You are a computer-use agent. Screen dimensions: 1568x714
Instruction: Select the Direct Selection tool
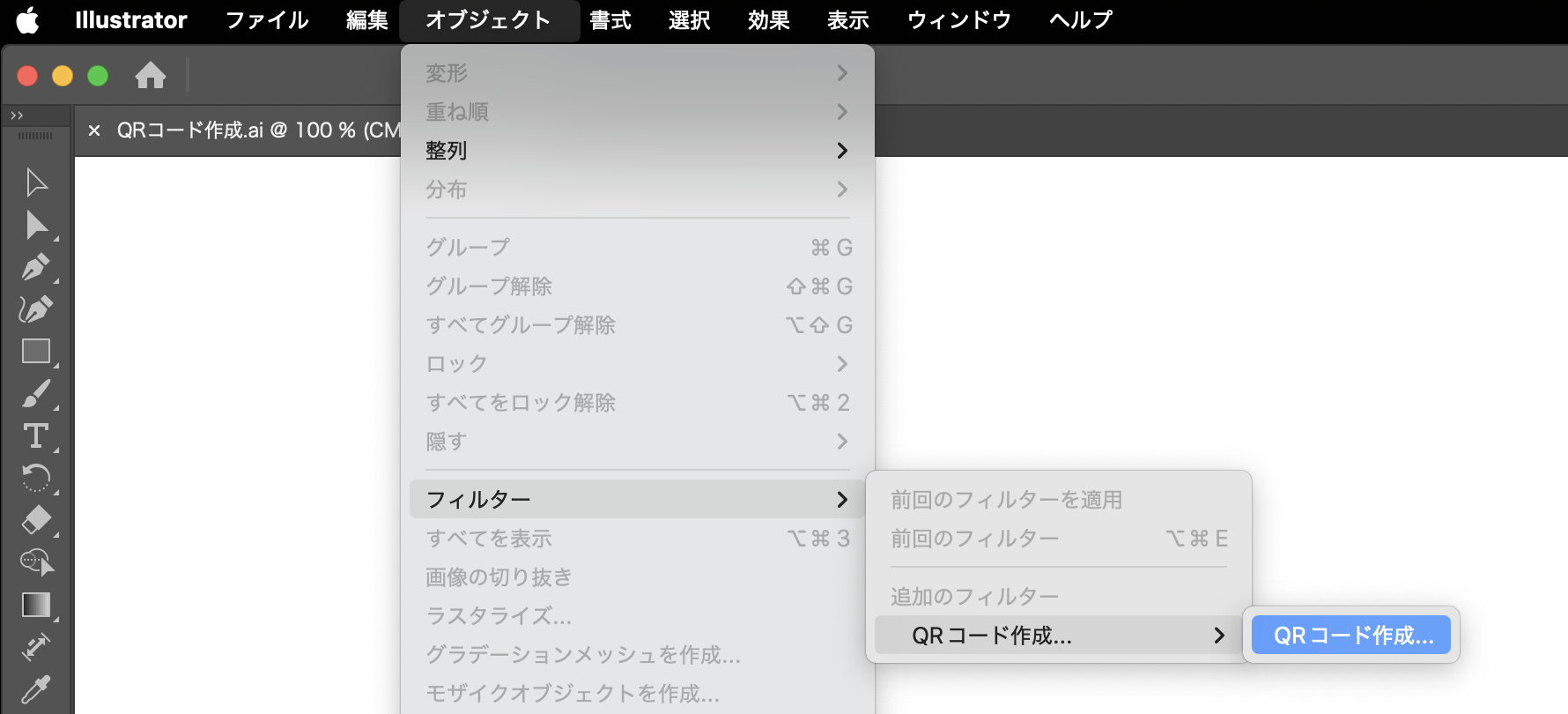36,226
